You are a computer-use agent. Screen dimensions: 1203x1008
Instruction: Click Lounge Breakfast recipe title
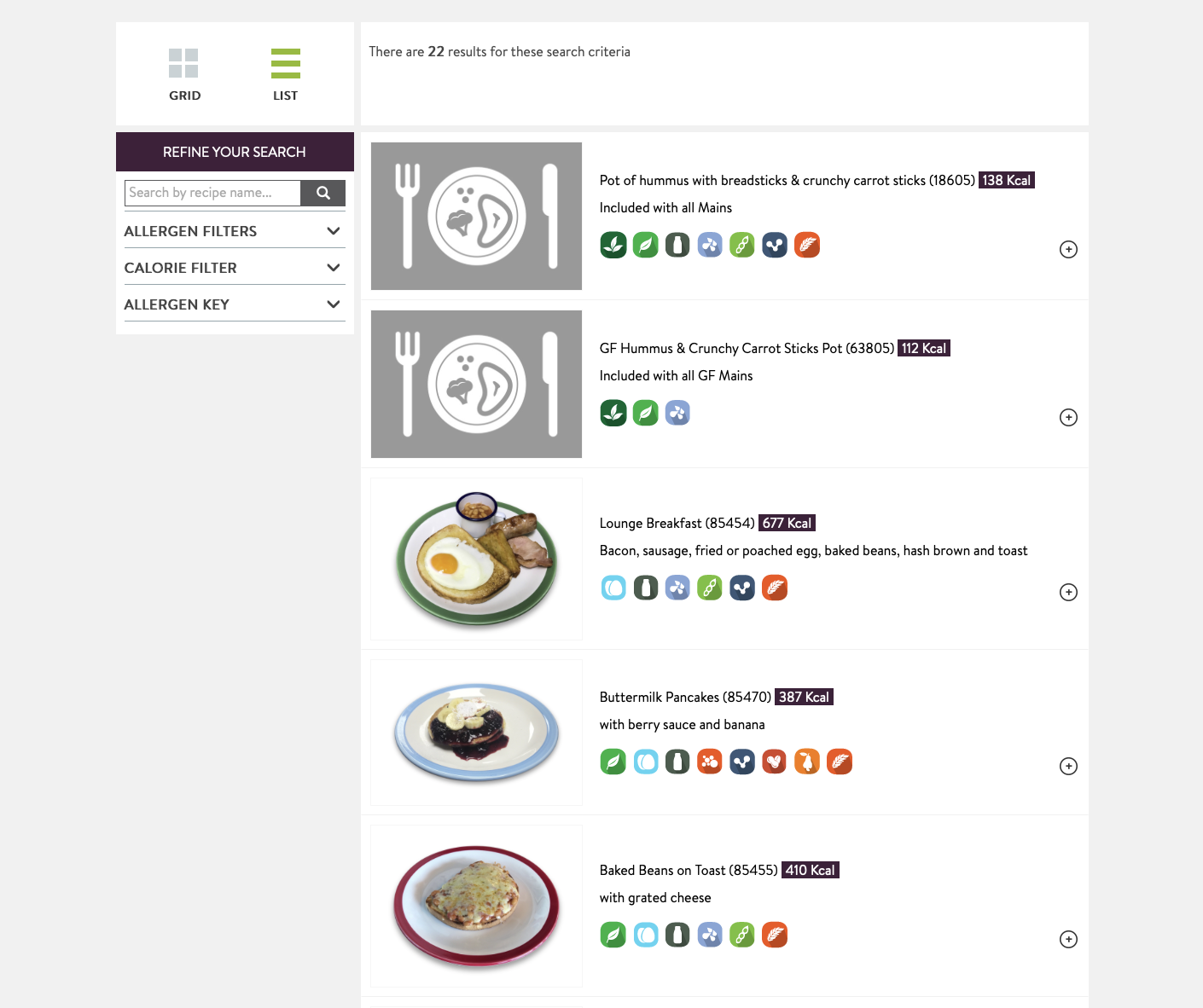[677, 523]
